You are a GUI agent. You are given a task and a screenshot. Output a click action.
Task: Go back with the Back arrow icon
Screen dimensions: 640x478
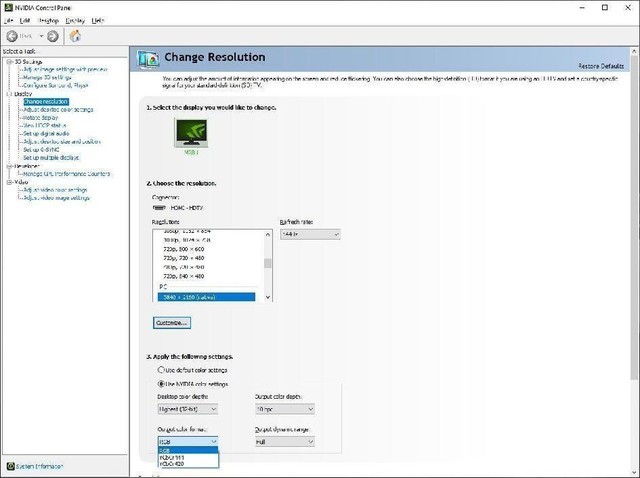[12, 36]
